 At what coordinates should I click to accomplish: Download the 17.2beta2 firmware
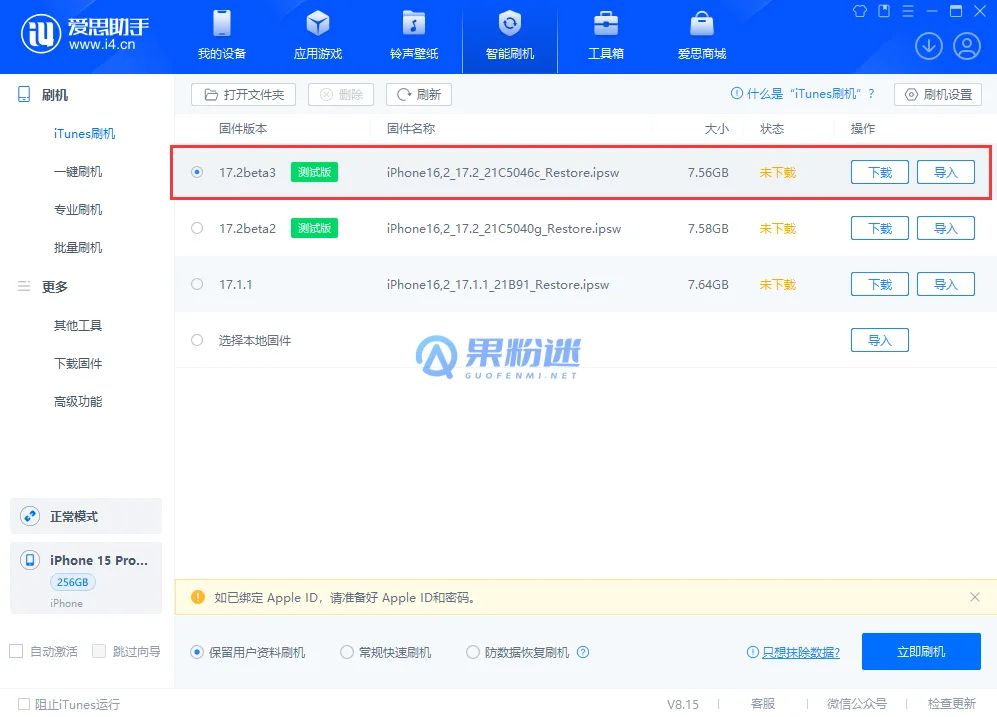[880, 228]
